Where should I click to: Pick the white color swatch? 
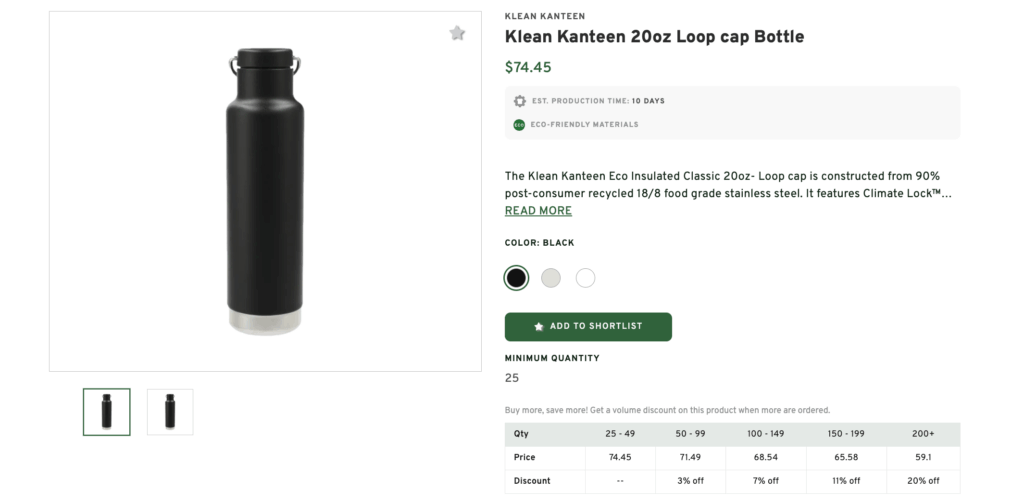(x=586, y=278)
